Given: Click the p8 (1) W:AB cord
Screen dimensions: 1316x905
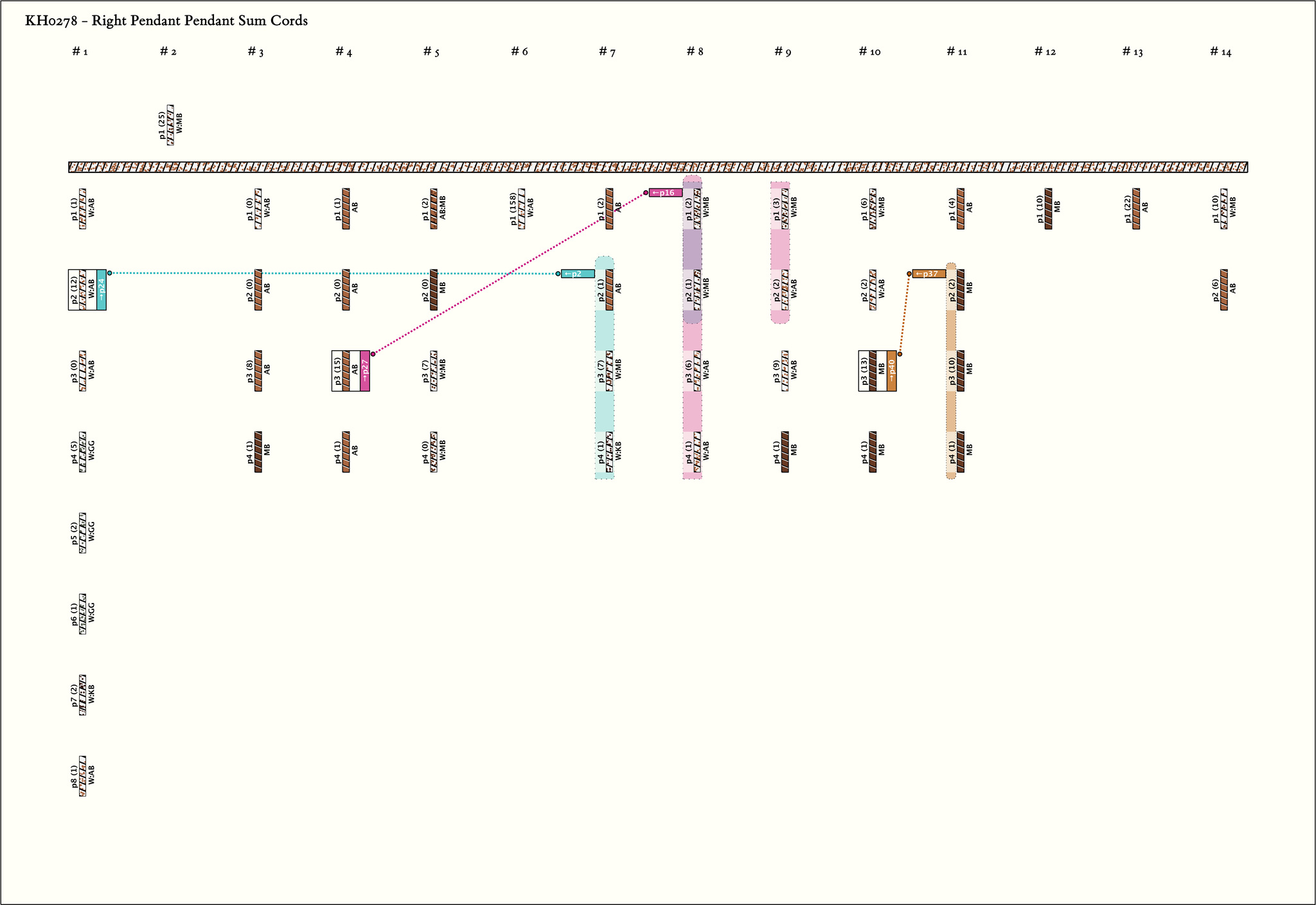Looking at the screenshot, I should click(x=82, y=776).
